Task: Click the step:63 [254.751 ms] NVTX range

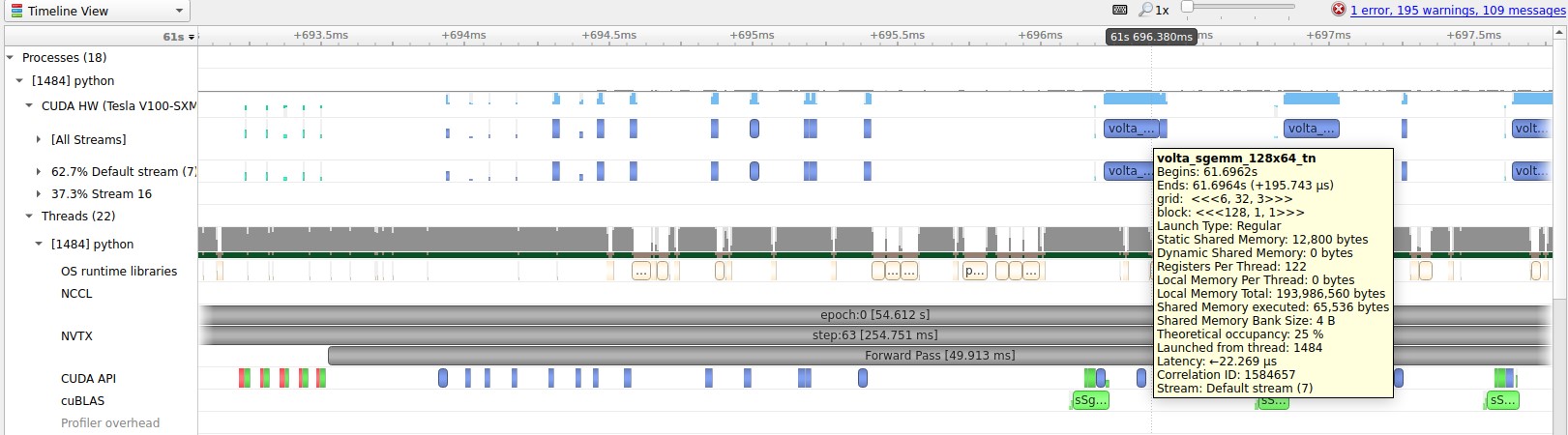Action: coord(874,335)
